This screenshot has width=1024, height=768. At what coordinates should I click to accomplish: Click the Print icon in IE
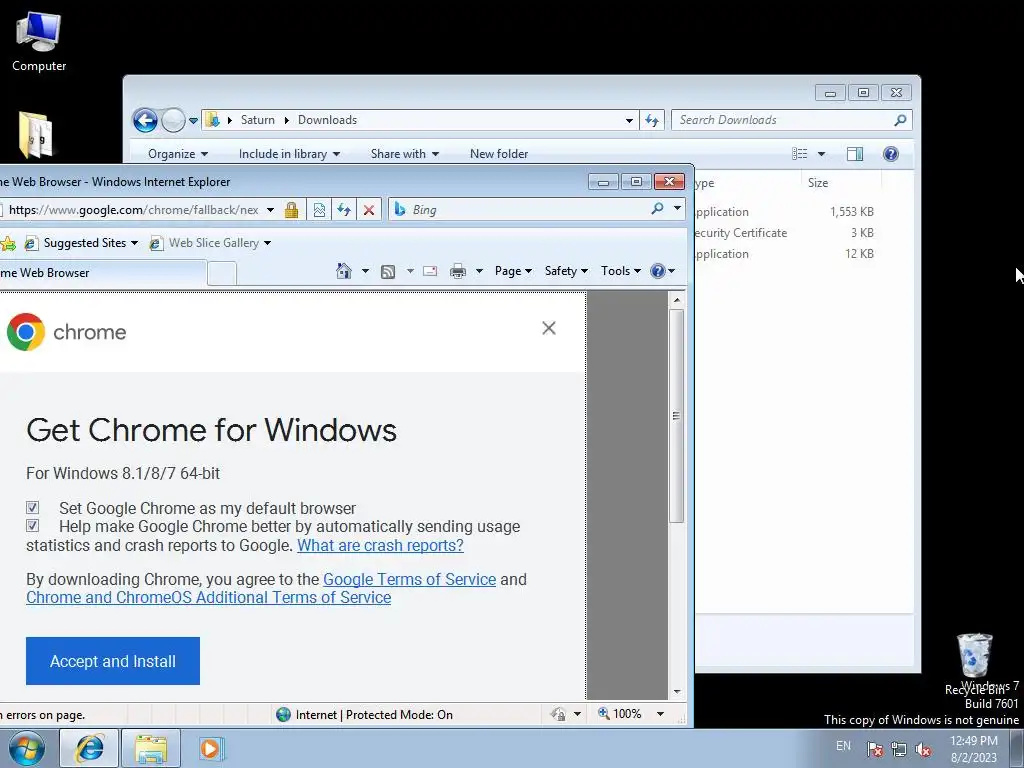point(458,272)
